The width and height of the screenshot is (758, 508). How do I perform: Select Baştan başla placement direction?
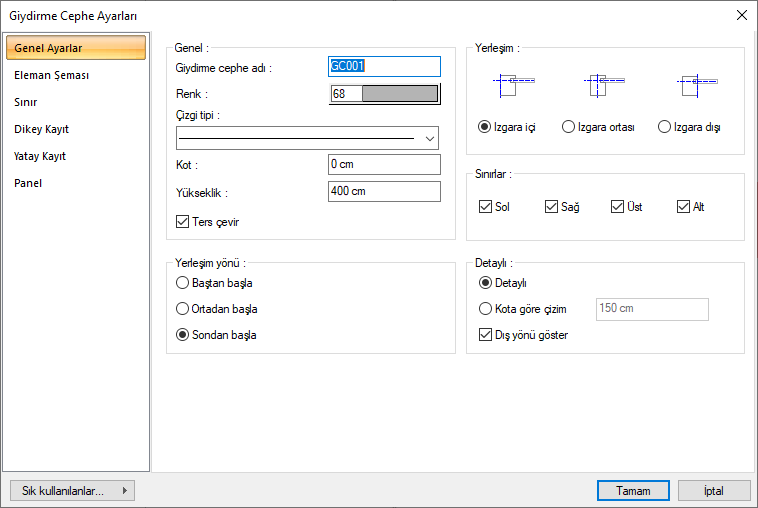tap(183, 283)
